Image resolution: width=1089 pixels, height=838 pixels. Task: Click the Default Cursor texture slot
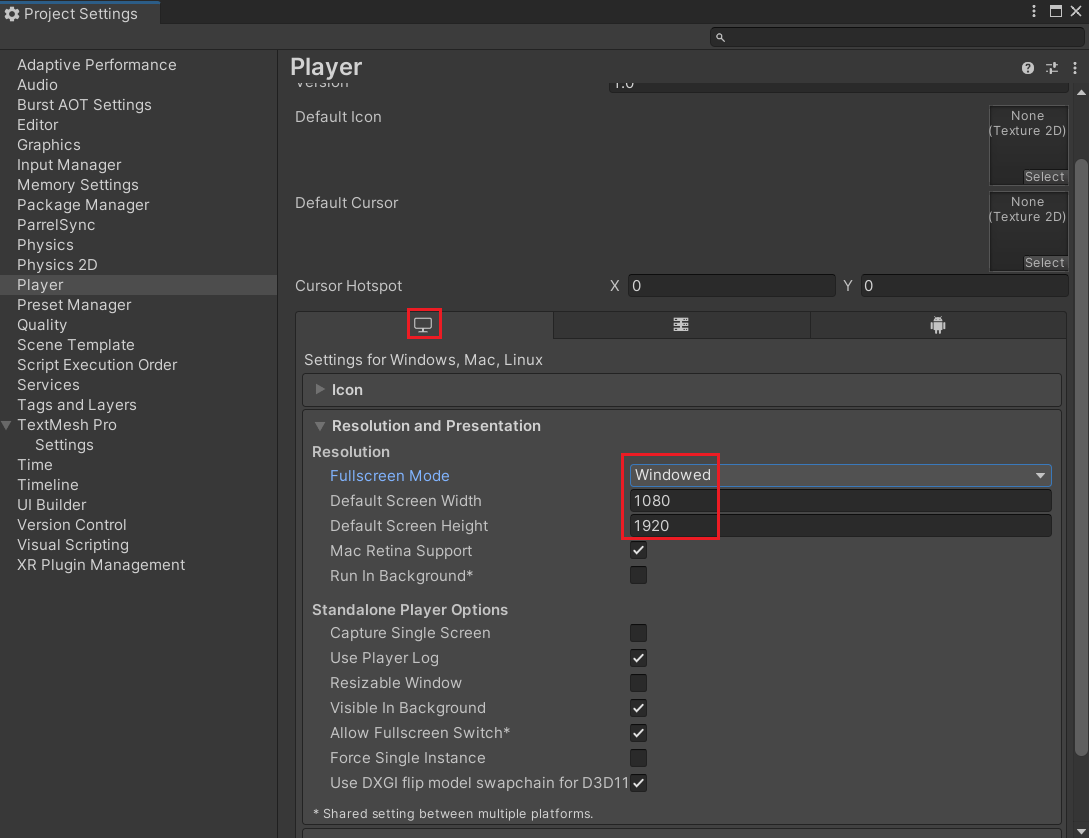(x=1028, y=231)
